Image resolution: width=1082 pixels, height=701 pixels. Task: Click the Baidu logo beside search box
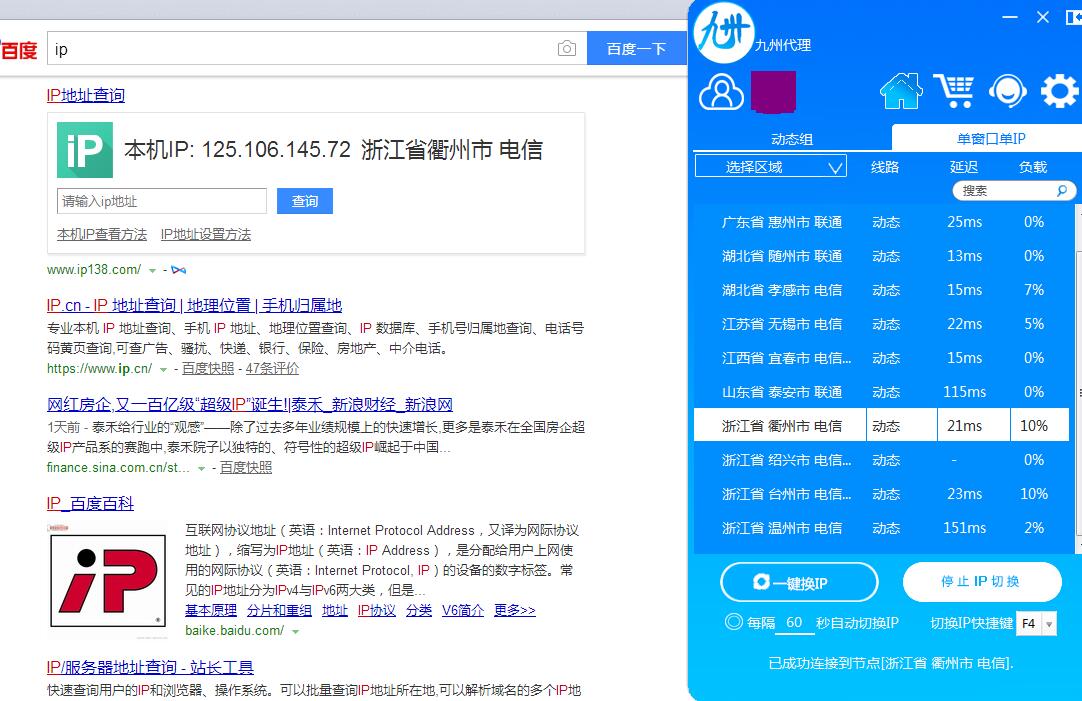point(19,50)
